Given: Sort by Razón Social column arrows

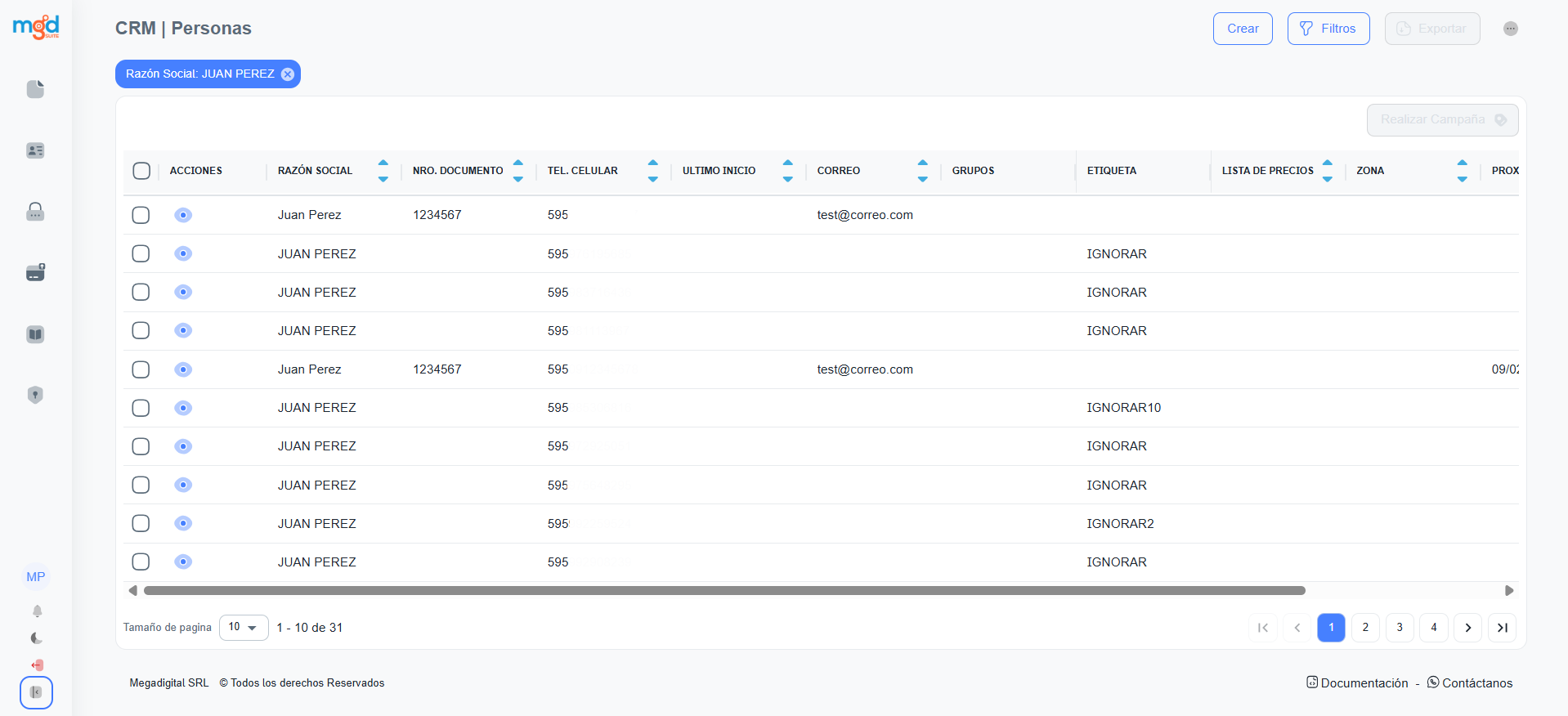Looking at the screenshot, I should 383,171.
